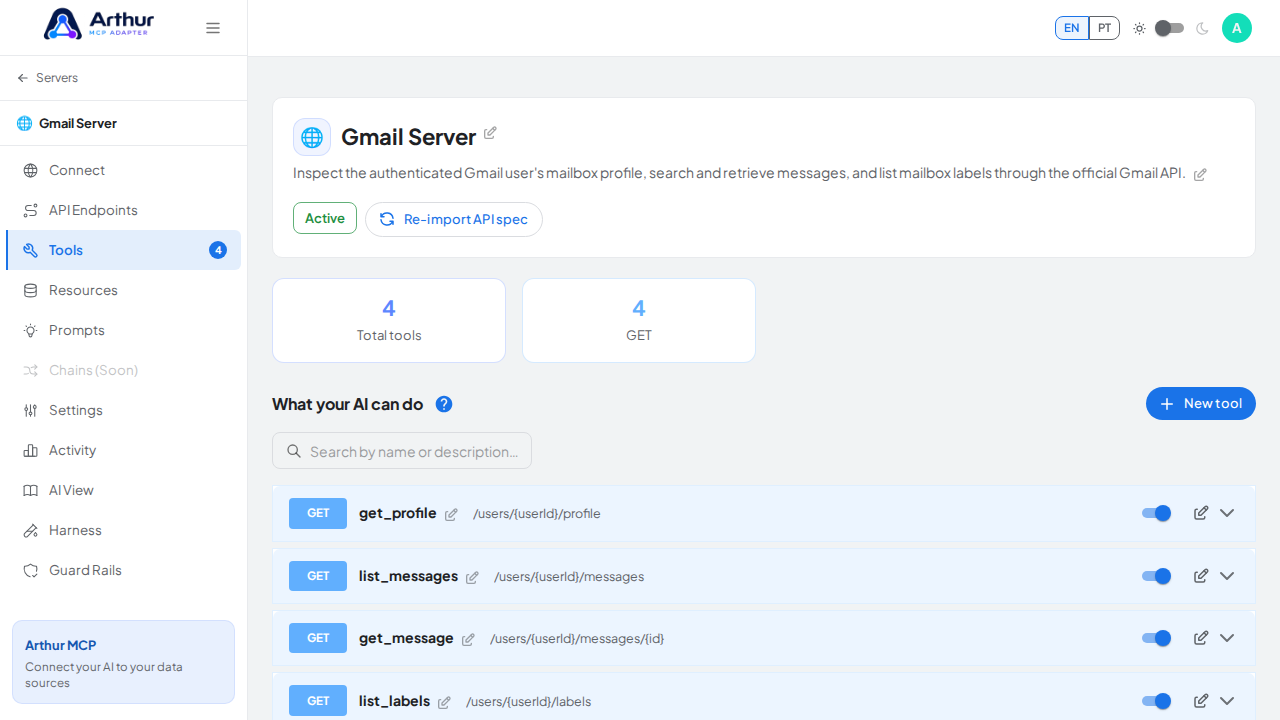This screenshot has height=720, width=1280.
Task: Click the list_messages tool name
Action: pyautogui.click(x=408, y=576)
